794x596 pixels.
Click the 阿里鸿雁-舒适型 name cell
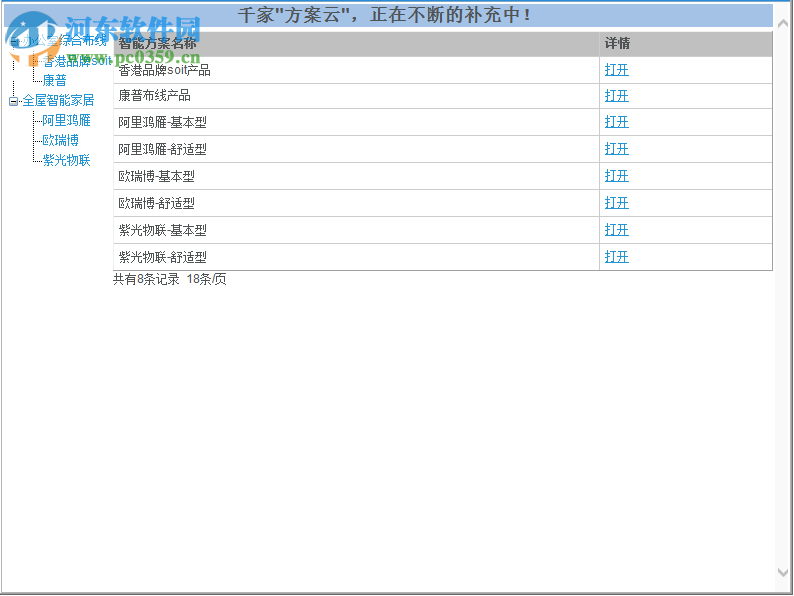click(356, 149)
